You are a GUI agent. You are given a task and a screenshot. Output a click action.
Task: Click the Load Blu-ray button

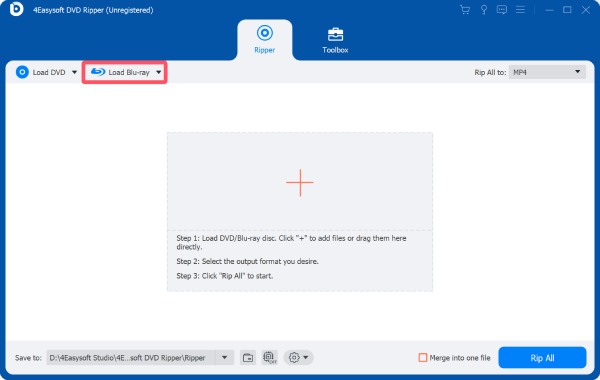pos(120,72)
